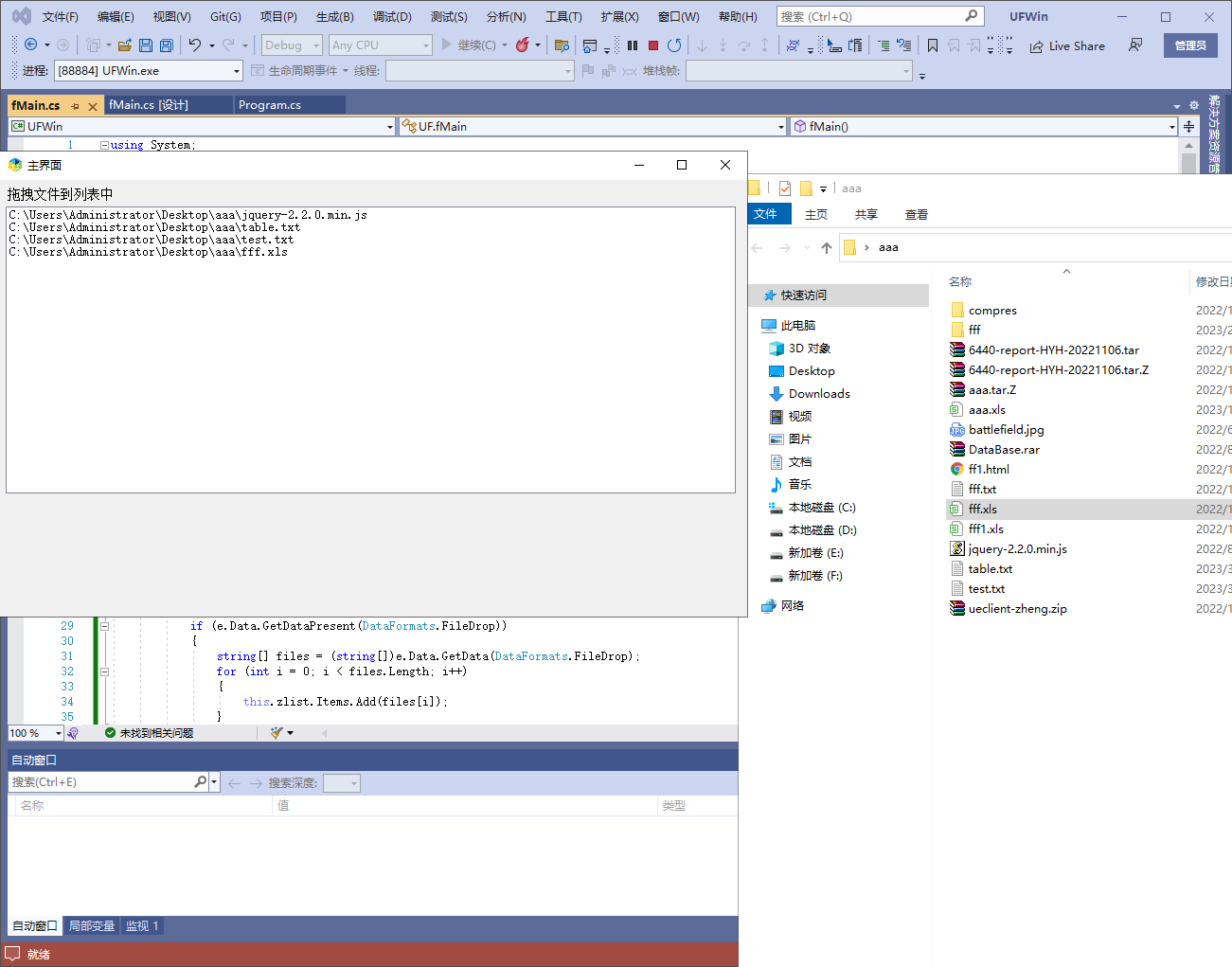Close the fMain.cs tab
The image size is (1232, 967).
[93, 106]
